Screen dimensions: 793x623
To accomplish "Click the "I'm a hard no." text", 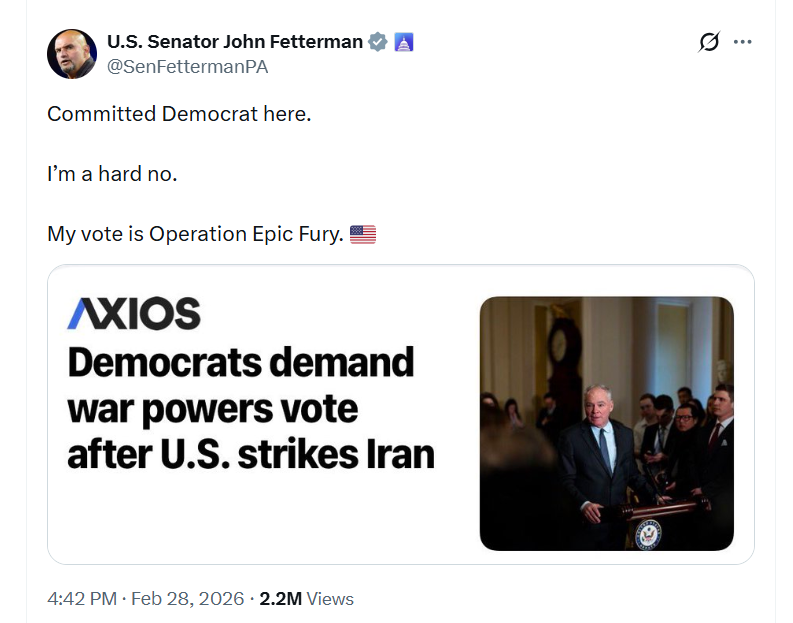I will click(x=112, y=174).
